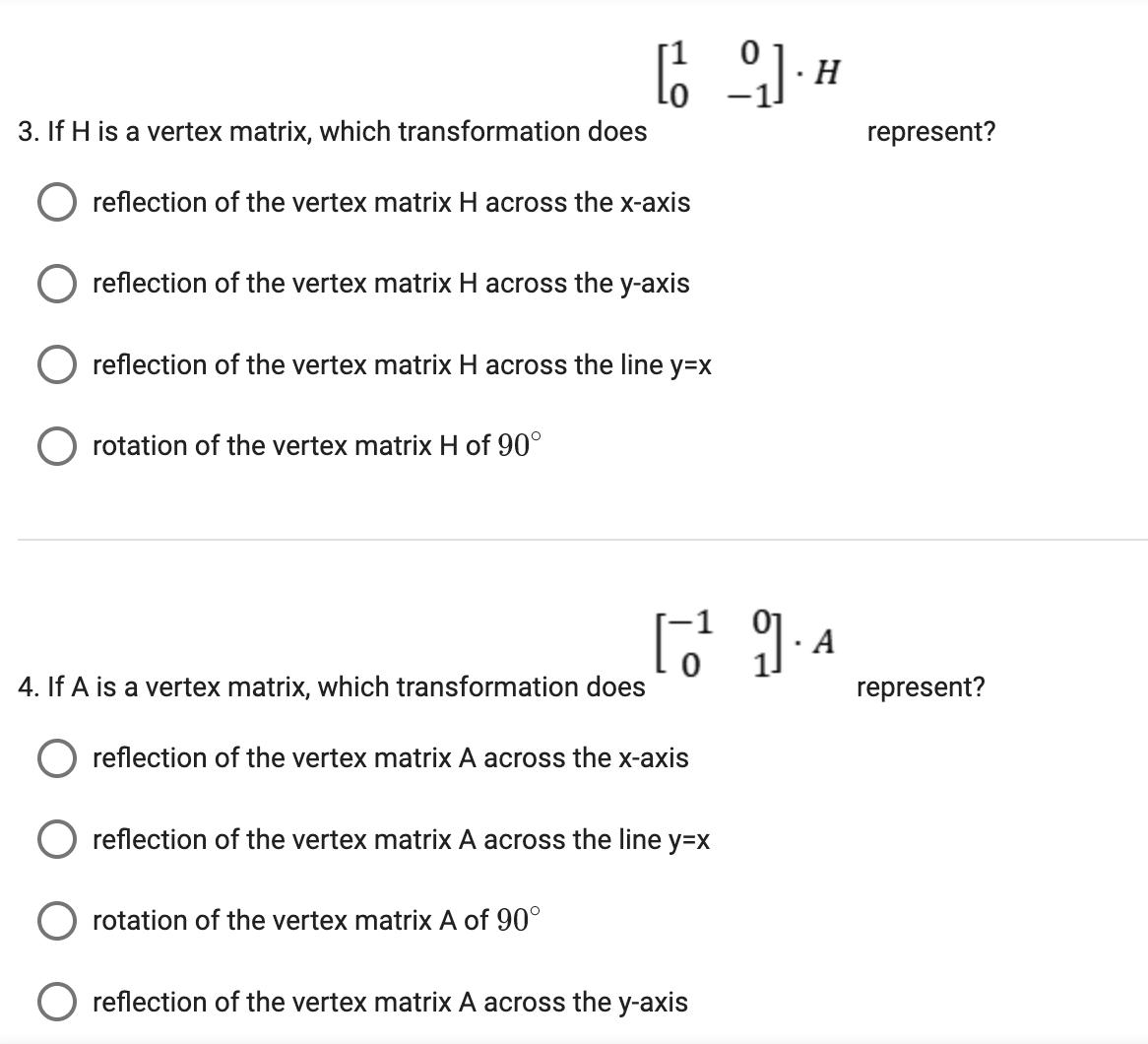Select reflection of H across the y-axis
The height and width of the screenshot is (1044, 1148).
[x=56, y=284]
